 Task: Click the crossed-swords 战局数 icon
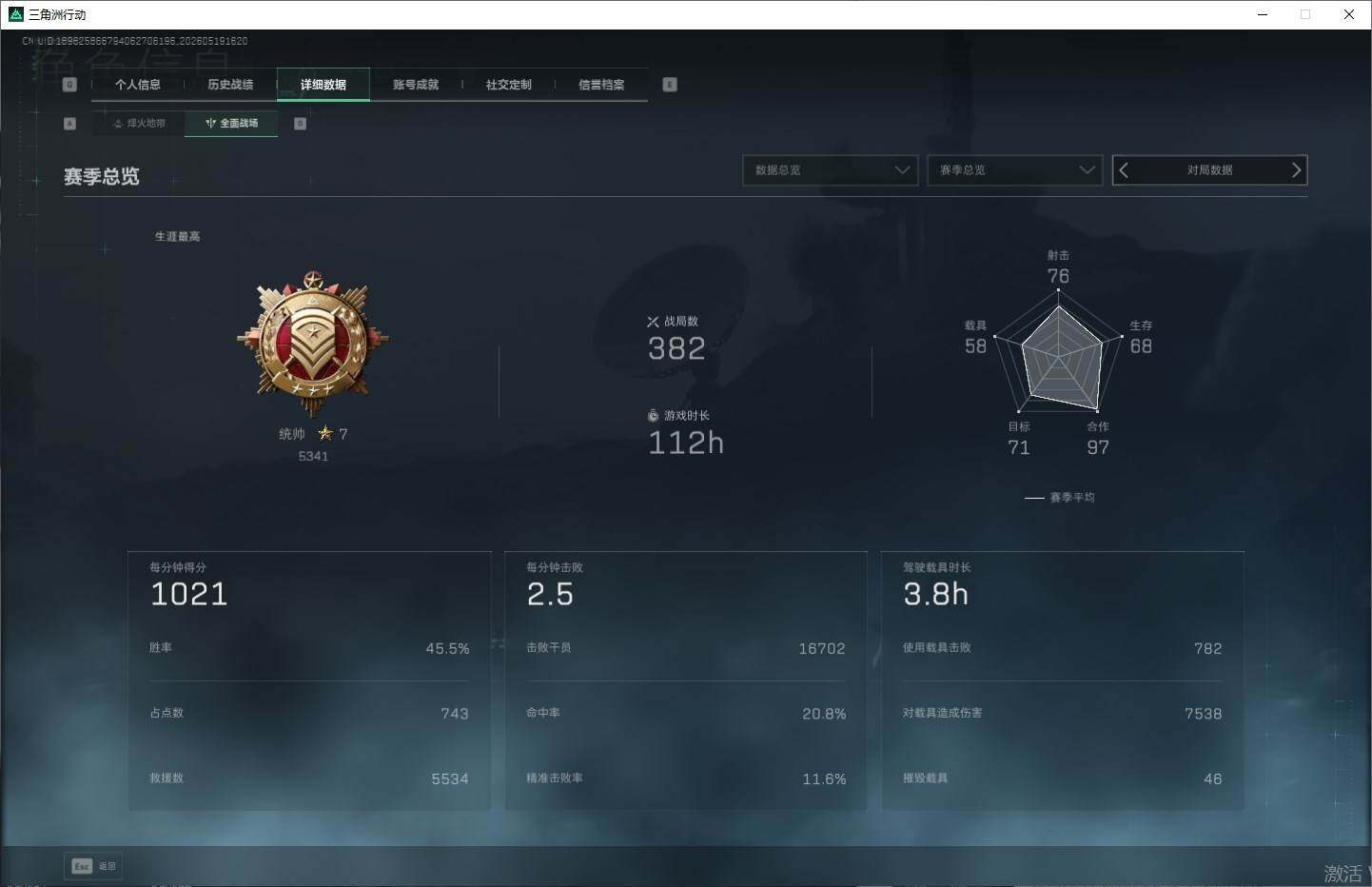click(653, 322)
